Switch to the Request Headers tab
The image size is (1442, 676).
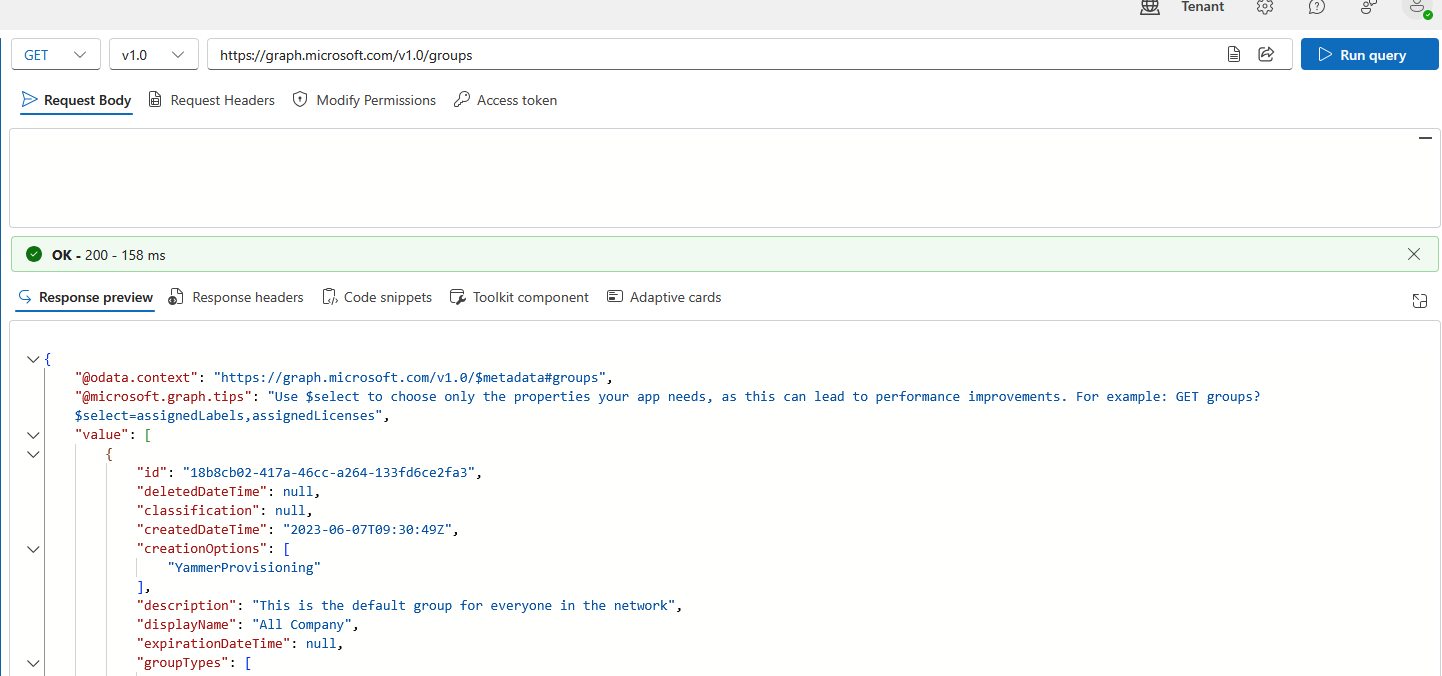211,100
